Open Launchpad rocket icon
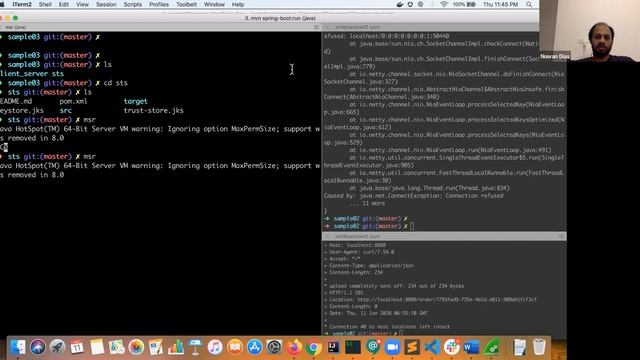The image size is (640, 360). 58,347
